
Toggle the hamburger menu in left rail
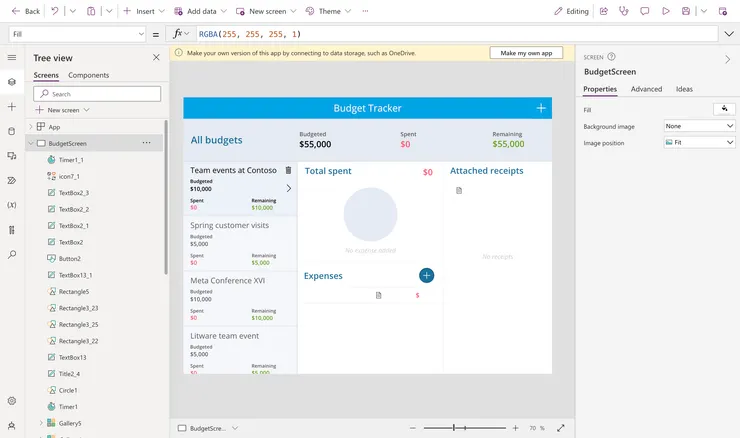(x=12, y=58)
